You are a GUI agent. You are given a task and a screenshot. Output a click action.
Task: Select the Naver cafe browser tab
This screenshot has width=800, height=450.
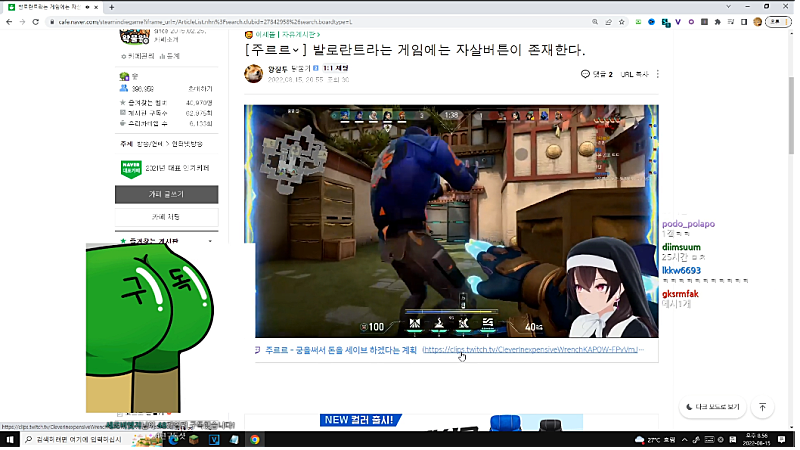(48, 7)
